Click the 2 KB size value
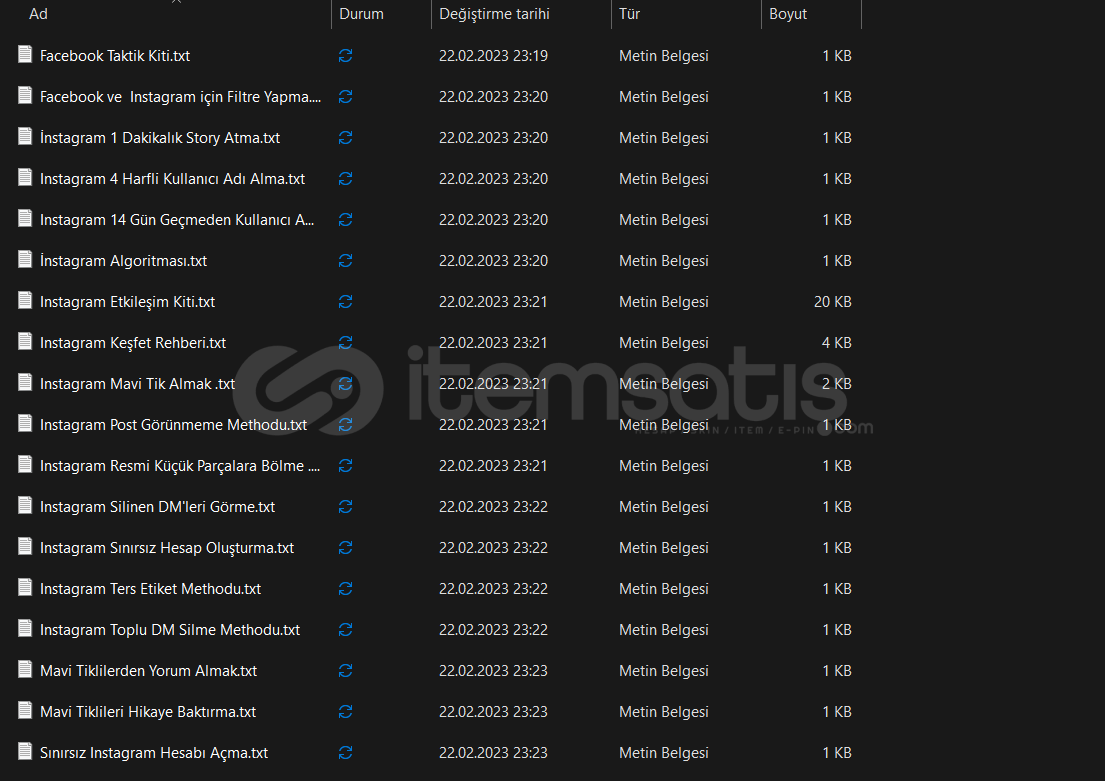The width and height of the screenshot is (1105, 781). point(837,383)
